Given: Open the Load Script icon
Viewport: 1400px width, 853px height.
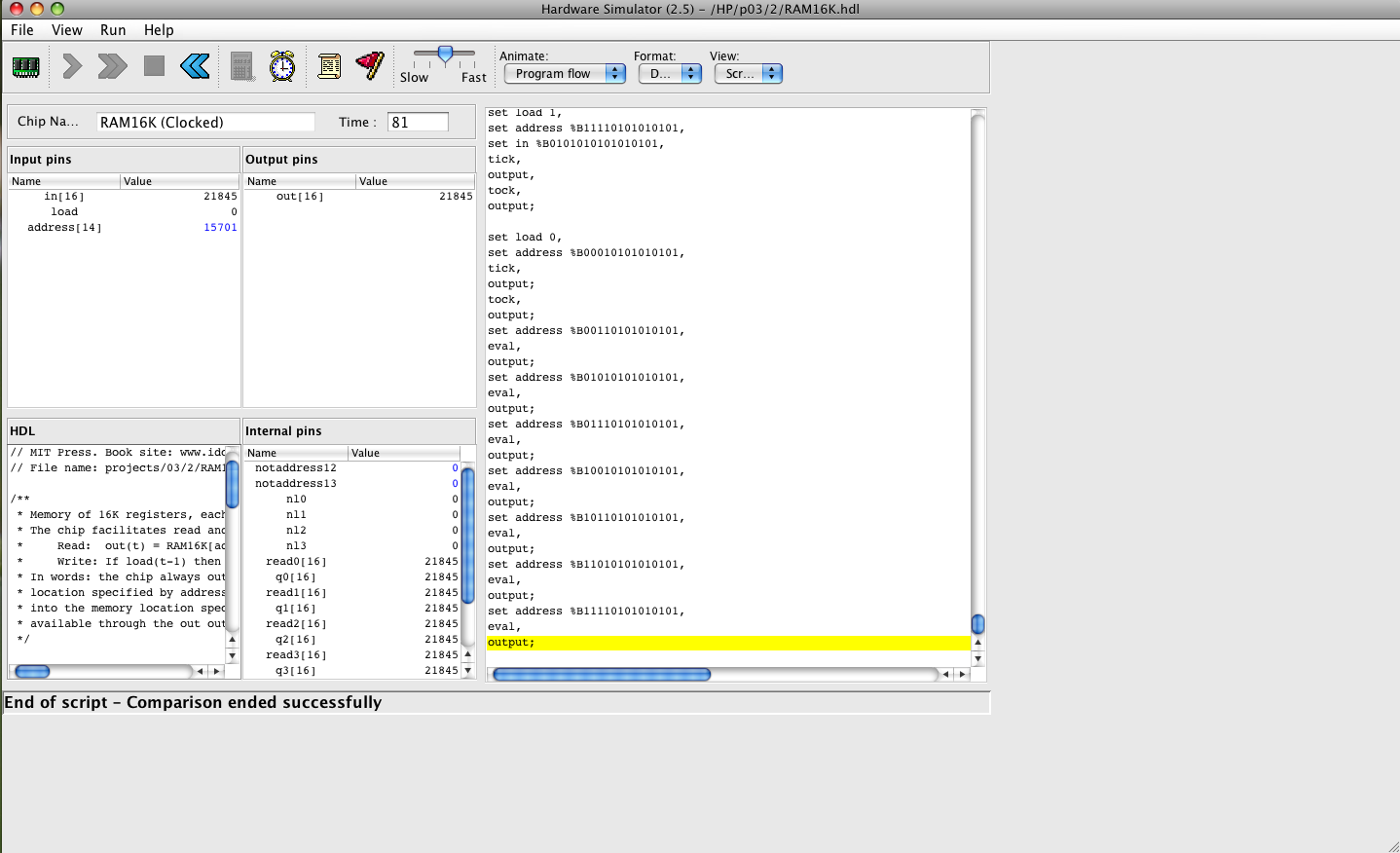Looking at the screenshot, I should (x=330, y=66).
